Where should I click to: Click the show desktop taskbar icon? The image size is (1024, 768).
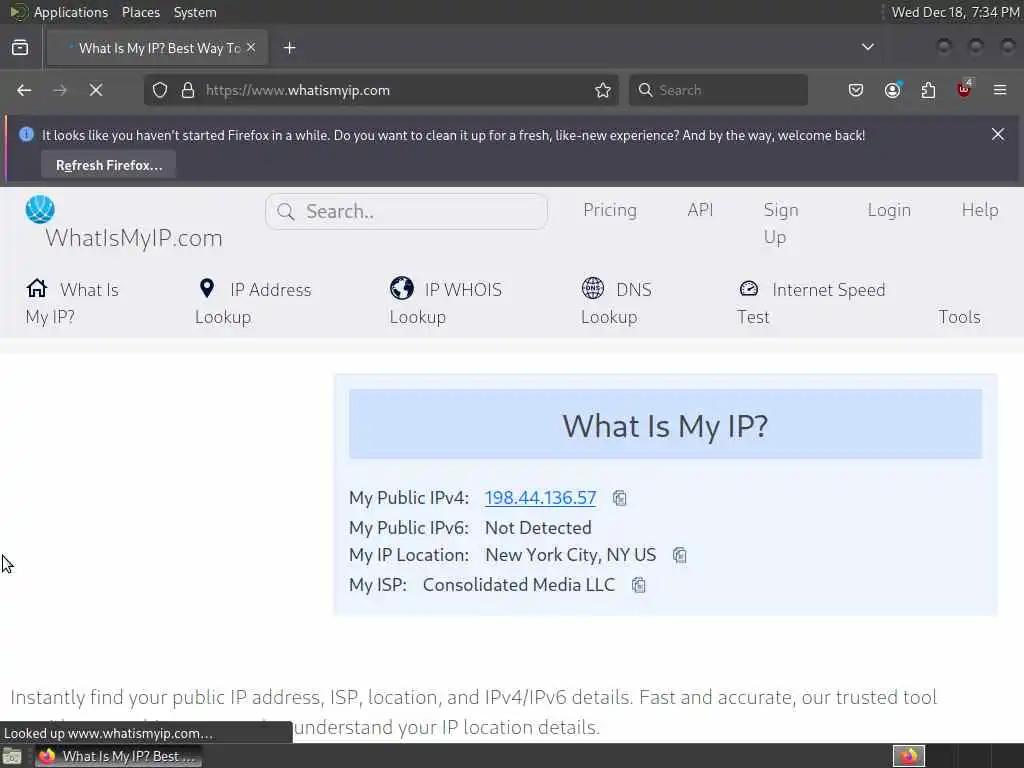[x=12, y=756]
